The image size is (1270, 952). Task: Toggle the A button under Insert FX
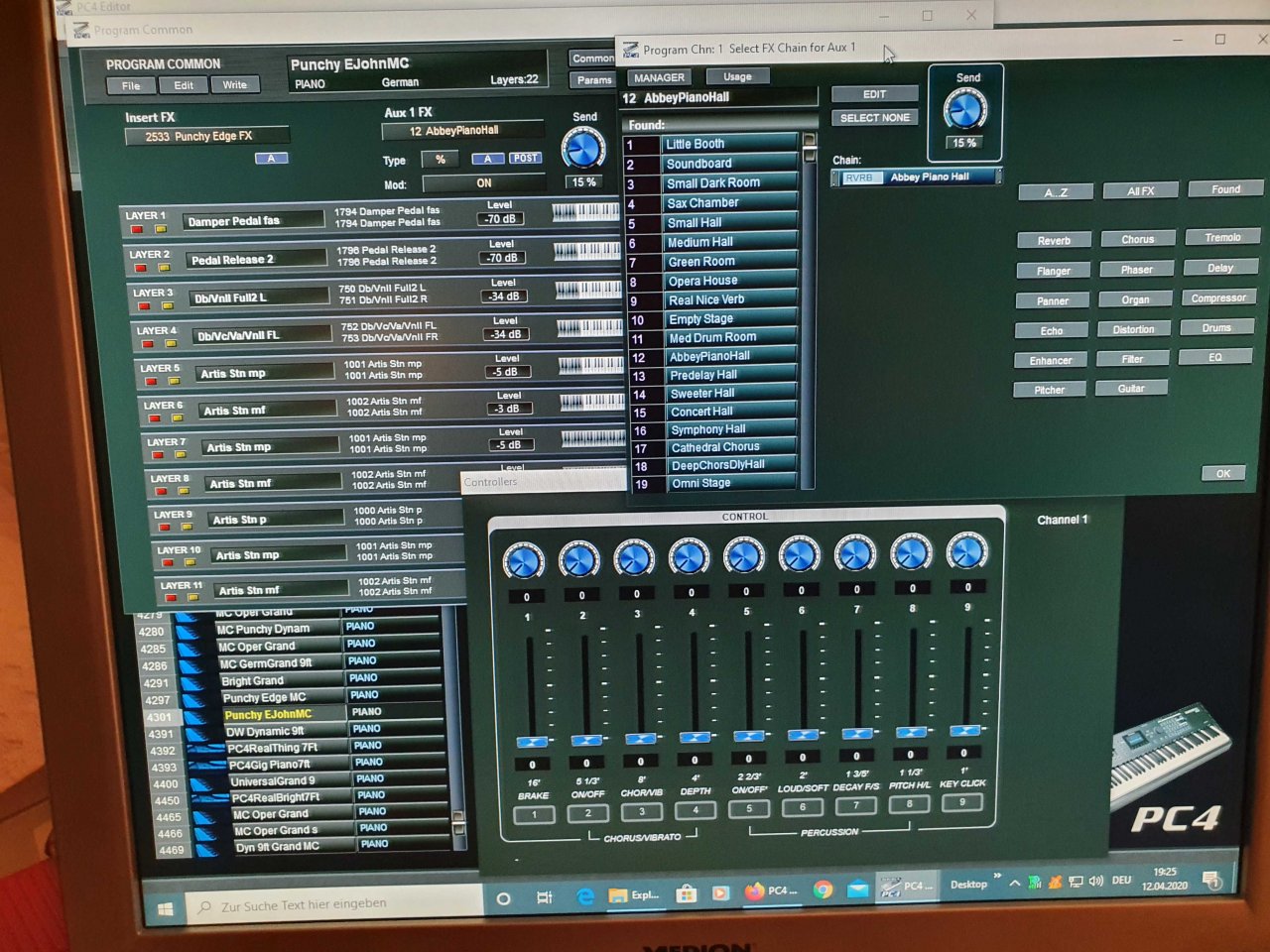(x=271, y=158)
